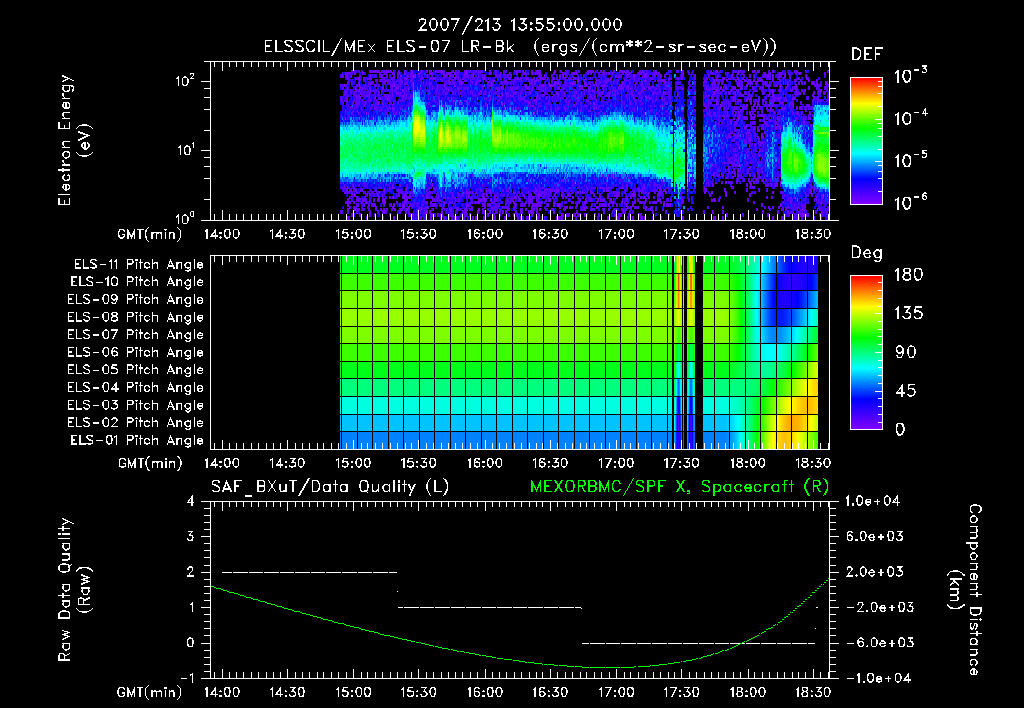Select the ELS-10 Pitch Angle row label
1024x708 pixels.
coord(137,282)
